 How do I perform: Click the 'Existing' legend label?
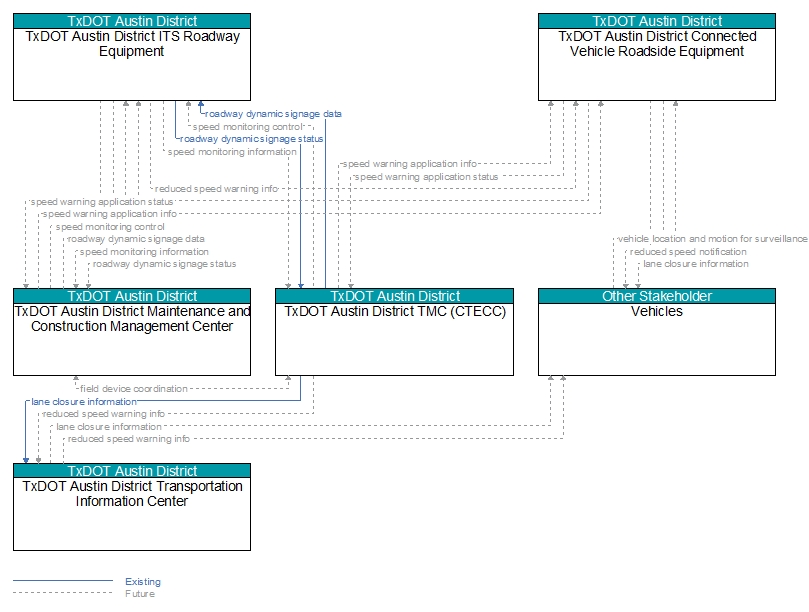tap(143, 582)
